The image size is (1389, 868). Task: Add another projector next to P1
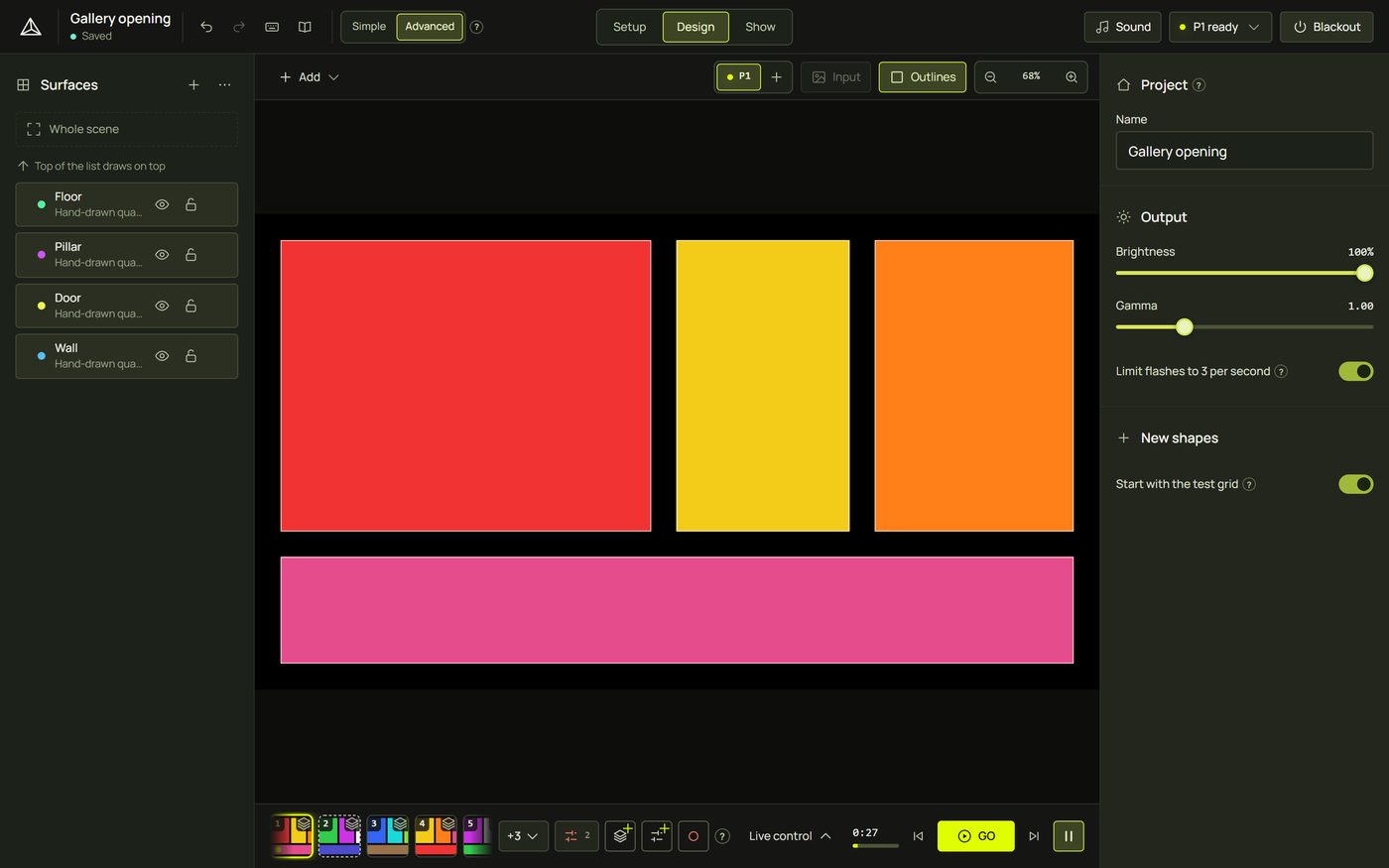tap(777, 76)
